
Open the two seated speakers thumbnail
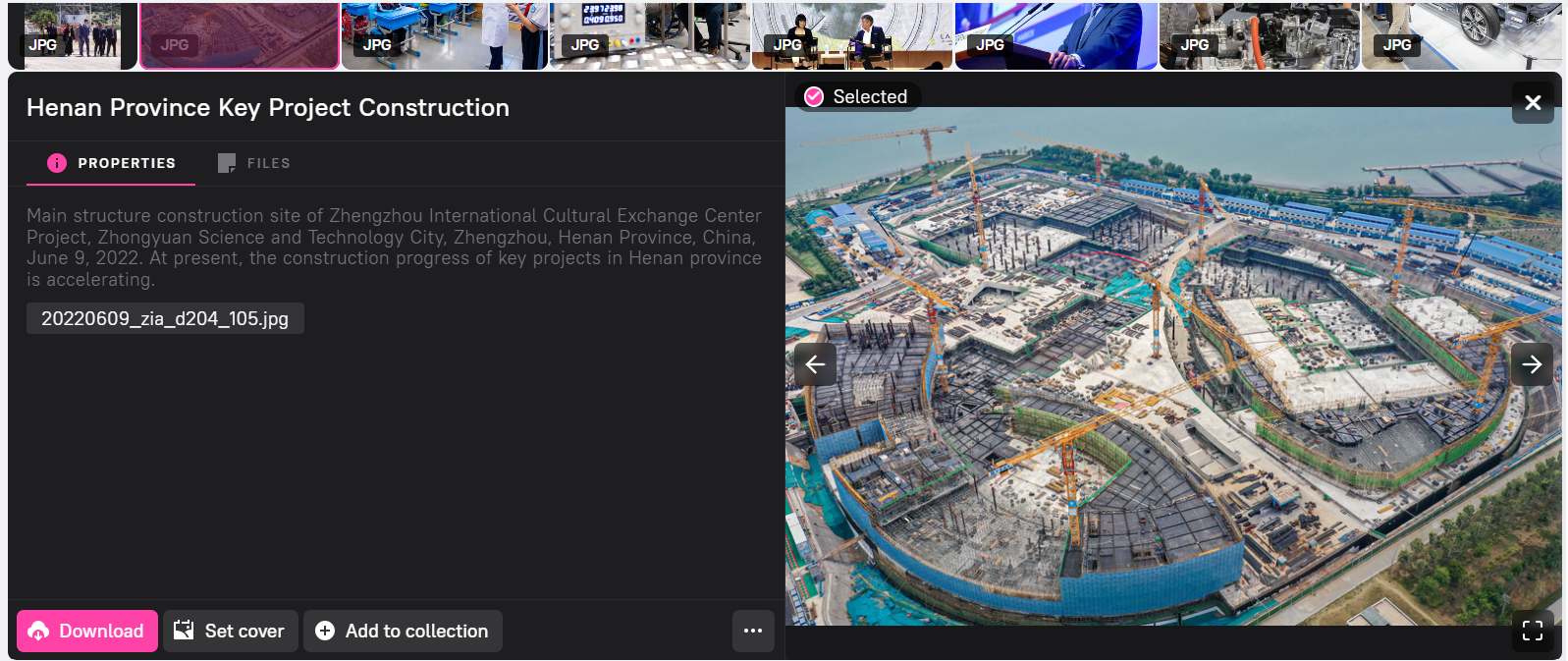pyautogui.click(x=852, y=35)
